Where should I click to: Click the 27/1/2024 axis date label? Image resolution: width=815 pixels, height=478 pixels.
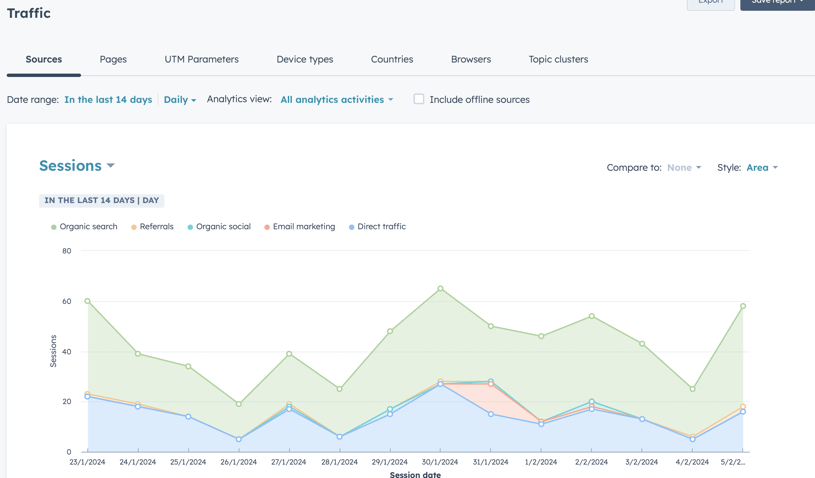288,462
